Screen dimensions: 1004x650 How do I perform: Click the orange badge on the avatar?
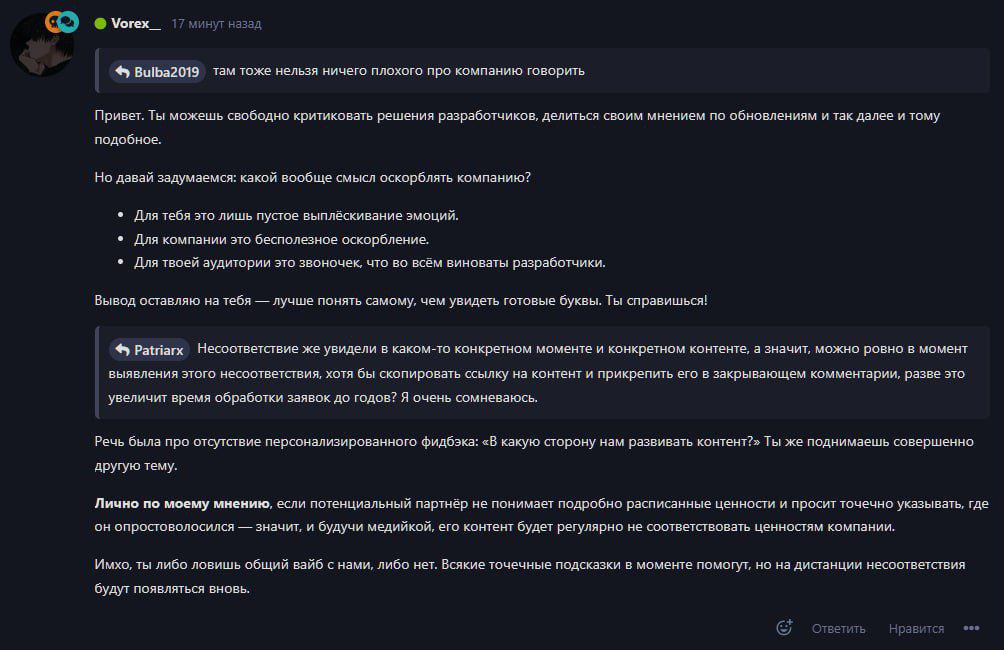(53, 20)
